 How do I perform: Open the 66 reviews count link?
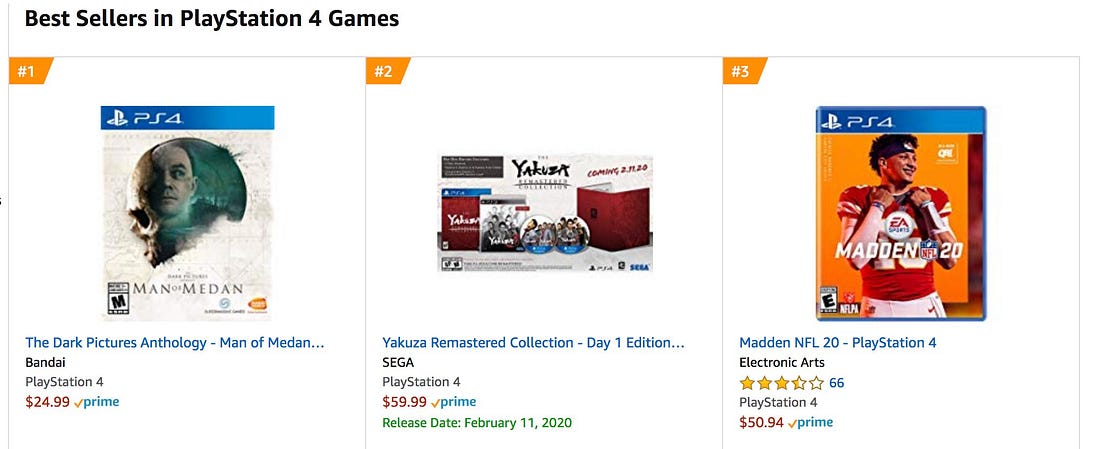pos(837,383)
